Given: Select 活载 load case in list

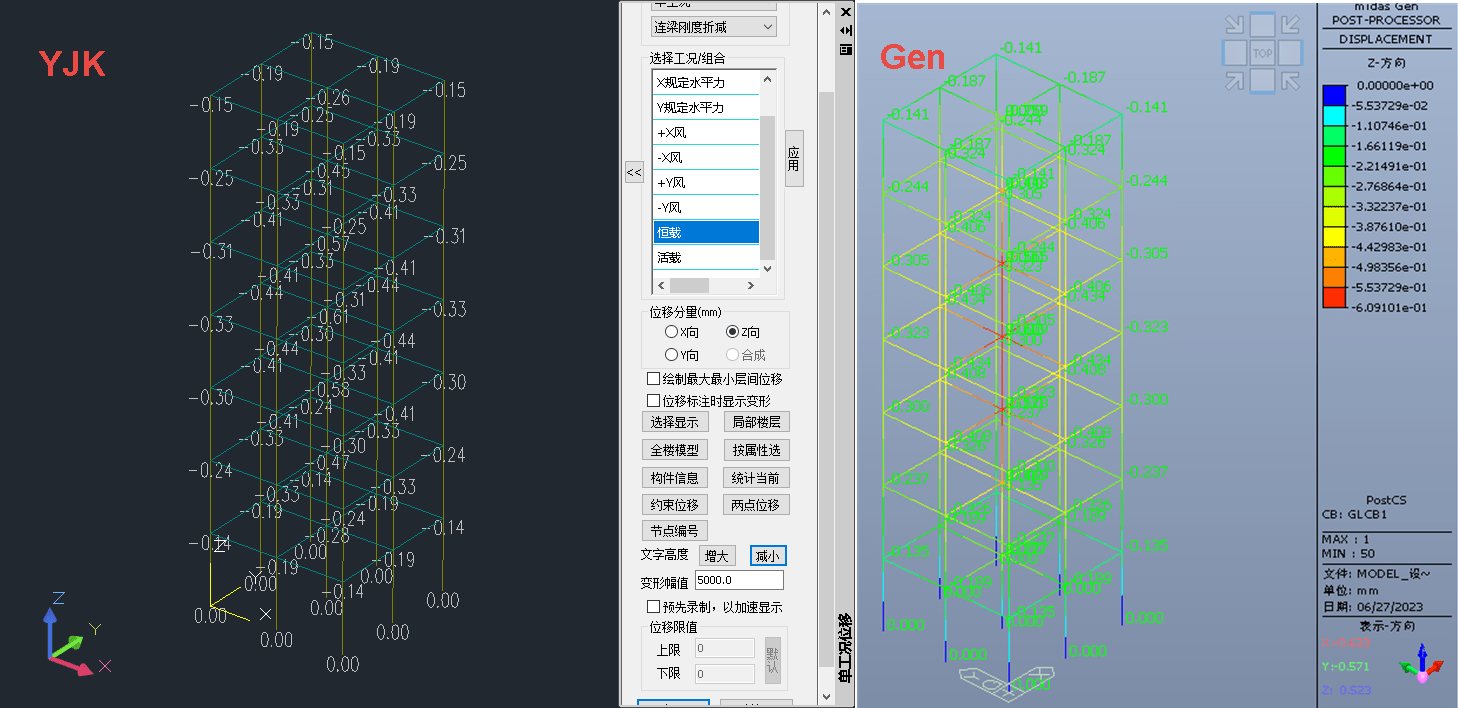Looking at the screenshot, I should coord(705,258).
